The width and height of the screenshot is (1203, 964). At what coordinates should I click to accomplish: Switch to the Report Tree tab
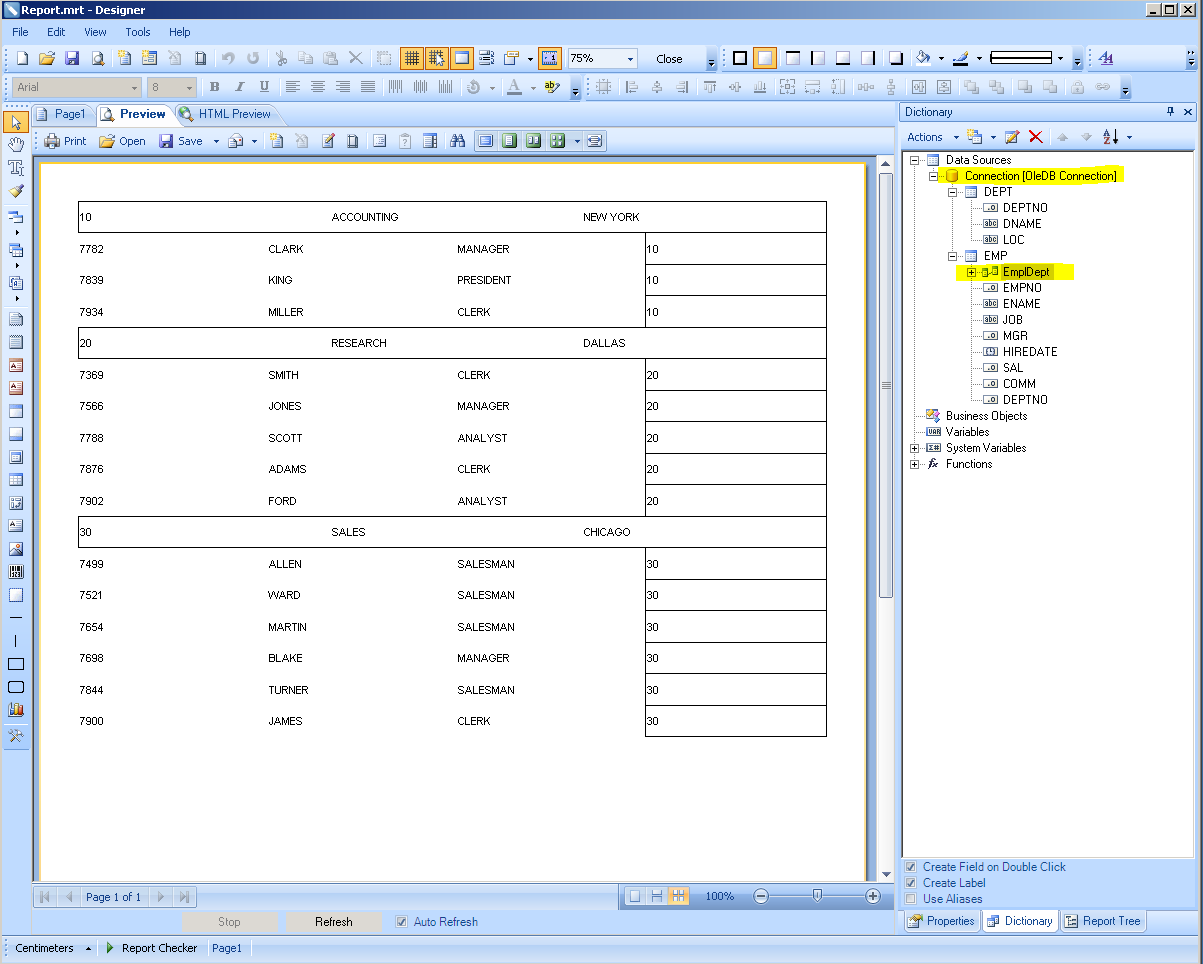pyautogui.click(x=1102, y=921)
